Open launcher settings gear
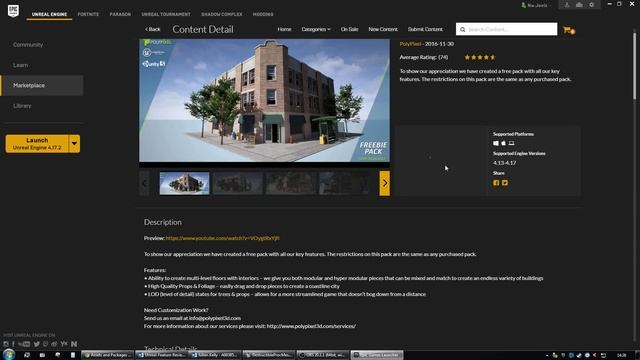 591,5
